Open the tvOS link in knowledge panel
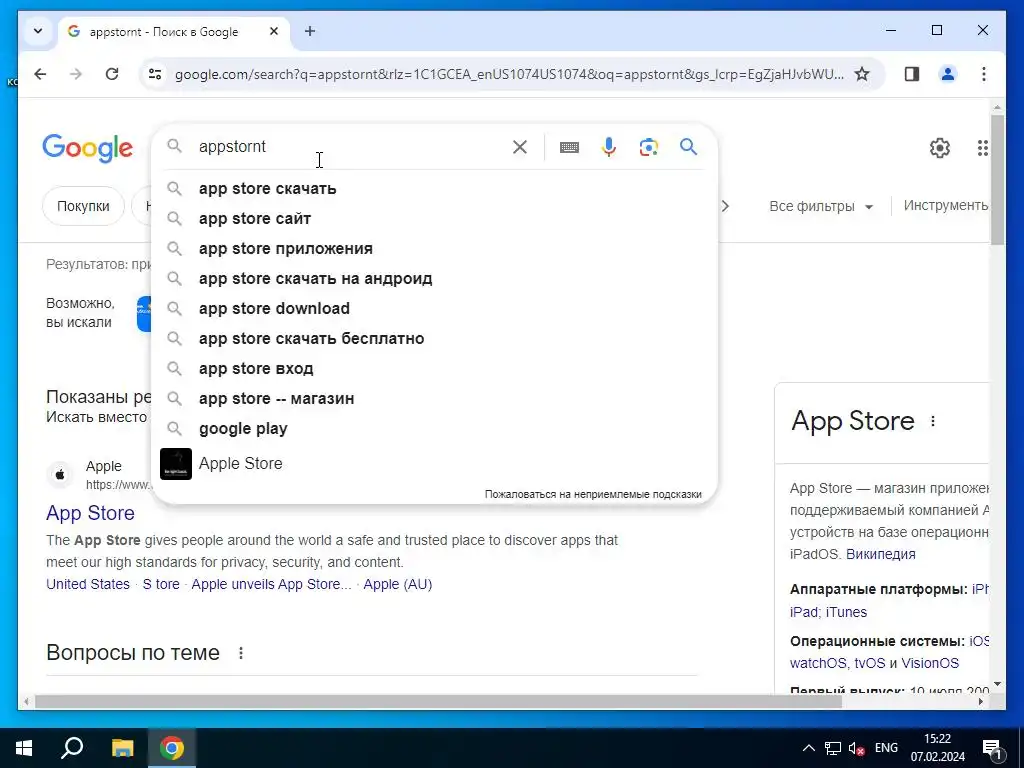 tap(869, 664)
